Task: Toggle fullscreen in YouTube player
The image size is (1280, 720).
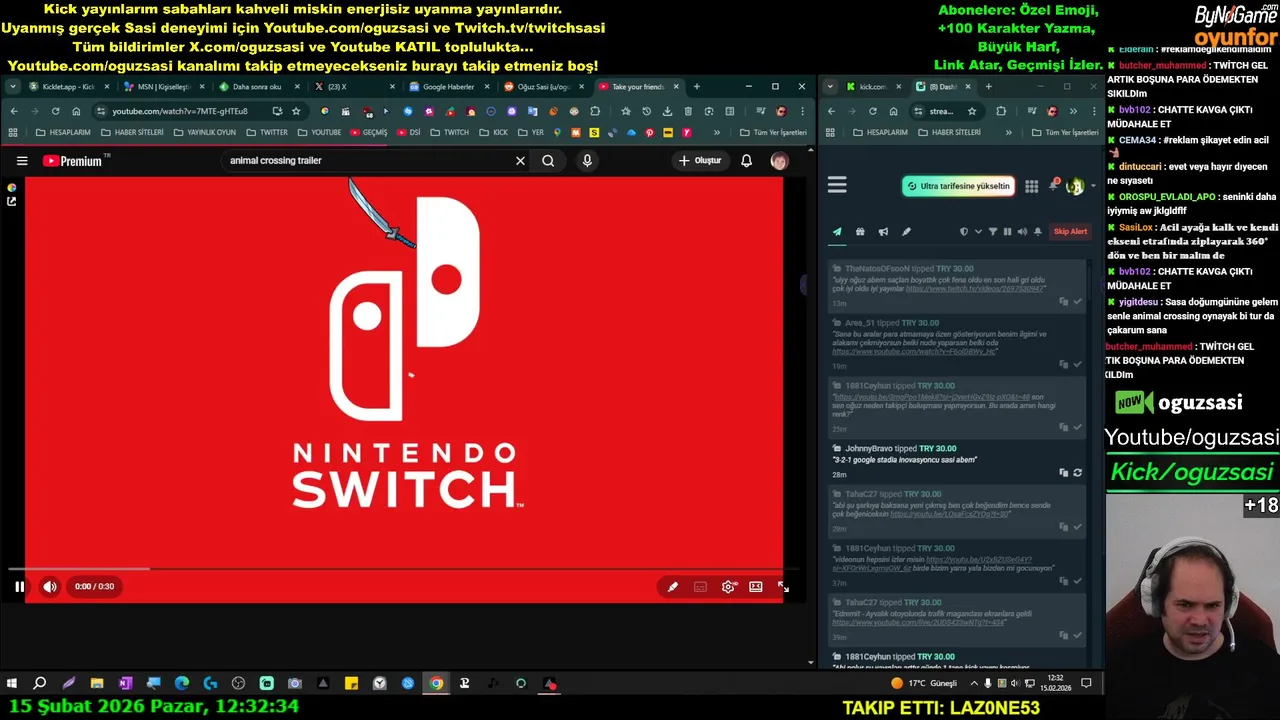Action: [783, 587]
